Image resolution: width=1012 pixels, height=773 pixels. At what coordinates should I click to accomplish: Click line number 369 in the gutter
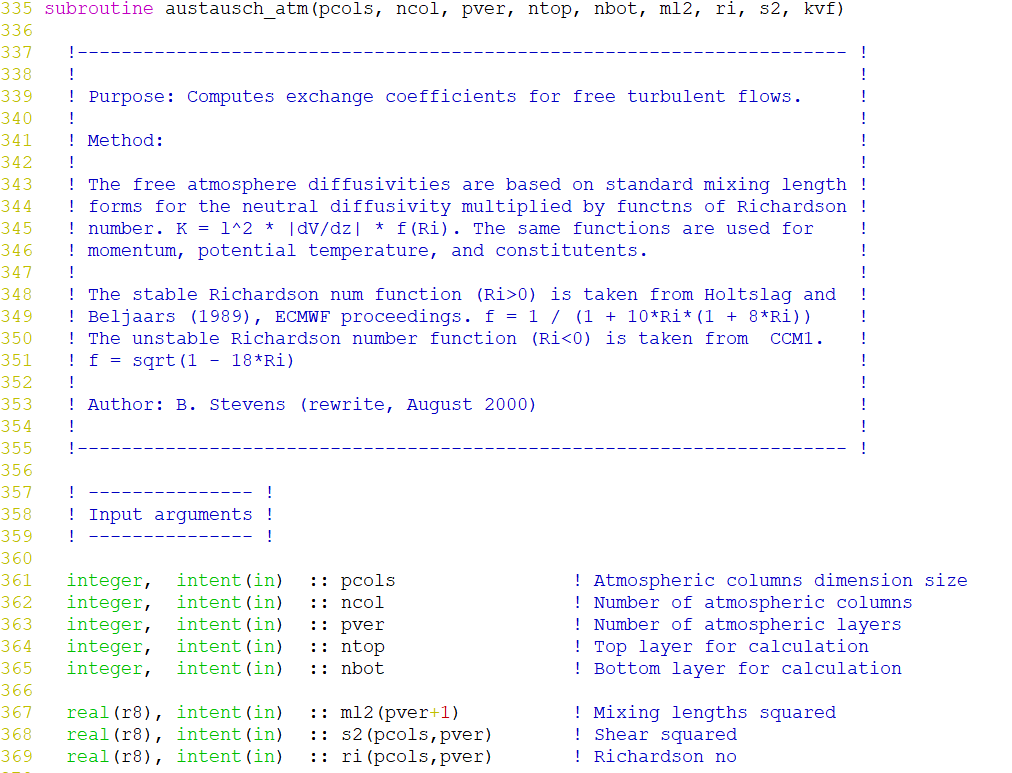[16, 756]
